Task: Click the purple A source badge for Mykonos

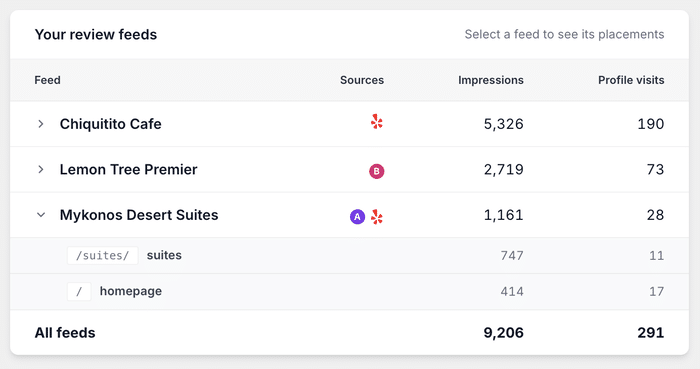Action: [x=357, y=217]
